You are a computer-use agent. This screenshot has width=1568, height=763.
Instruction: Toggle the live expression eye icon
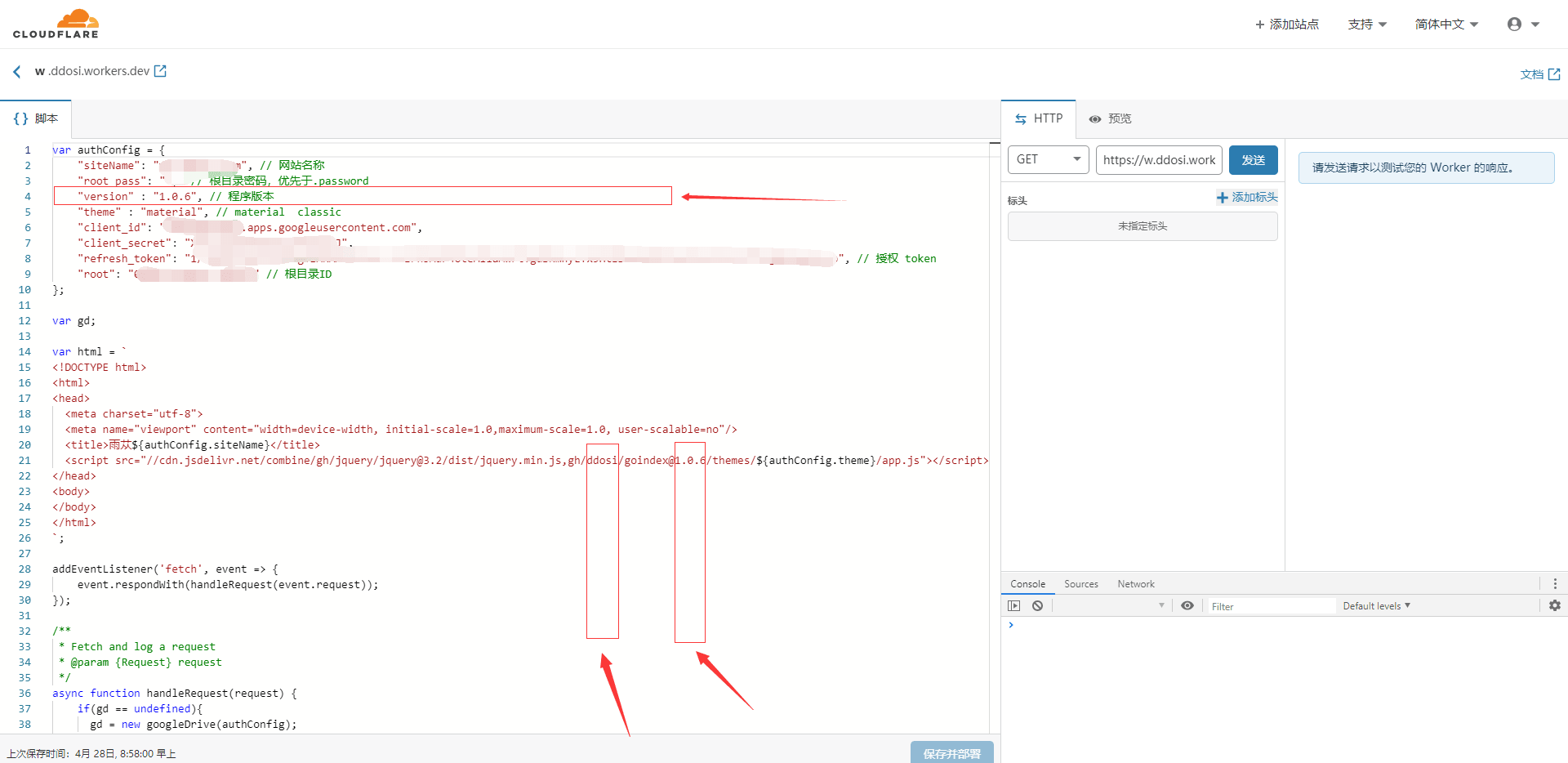pos(1187,606)
